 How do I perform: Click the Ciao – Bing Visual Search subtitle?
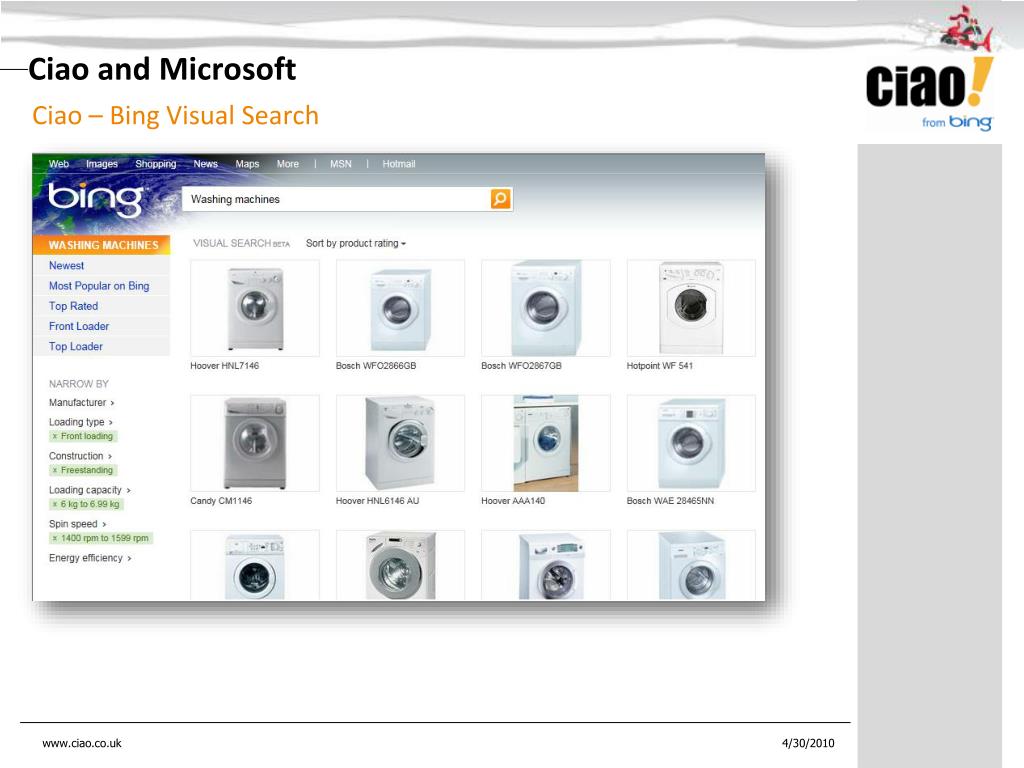tap(175, 116)
